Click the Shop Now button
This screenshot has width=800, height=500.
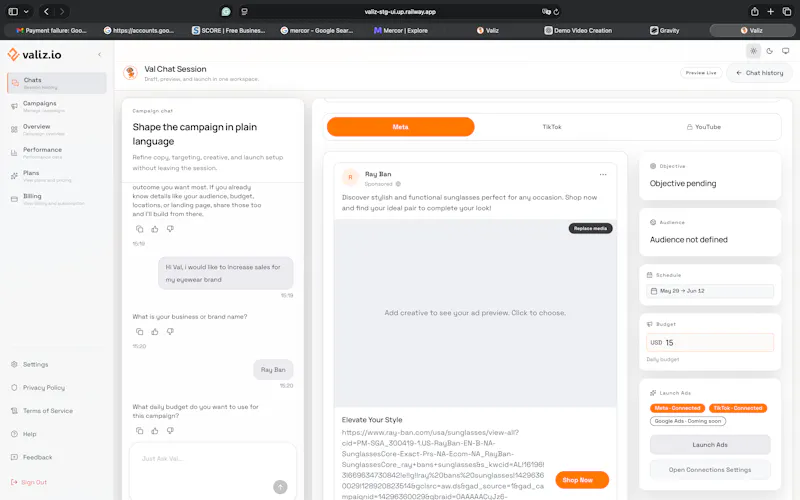[582, 480]
